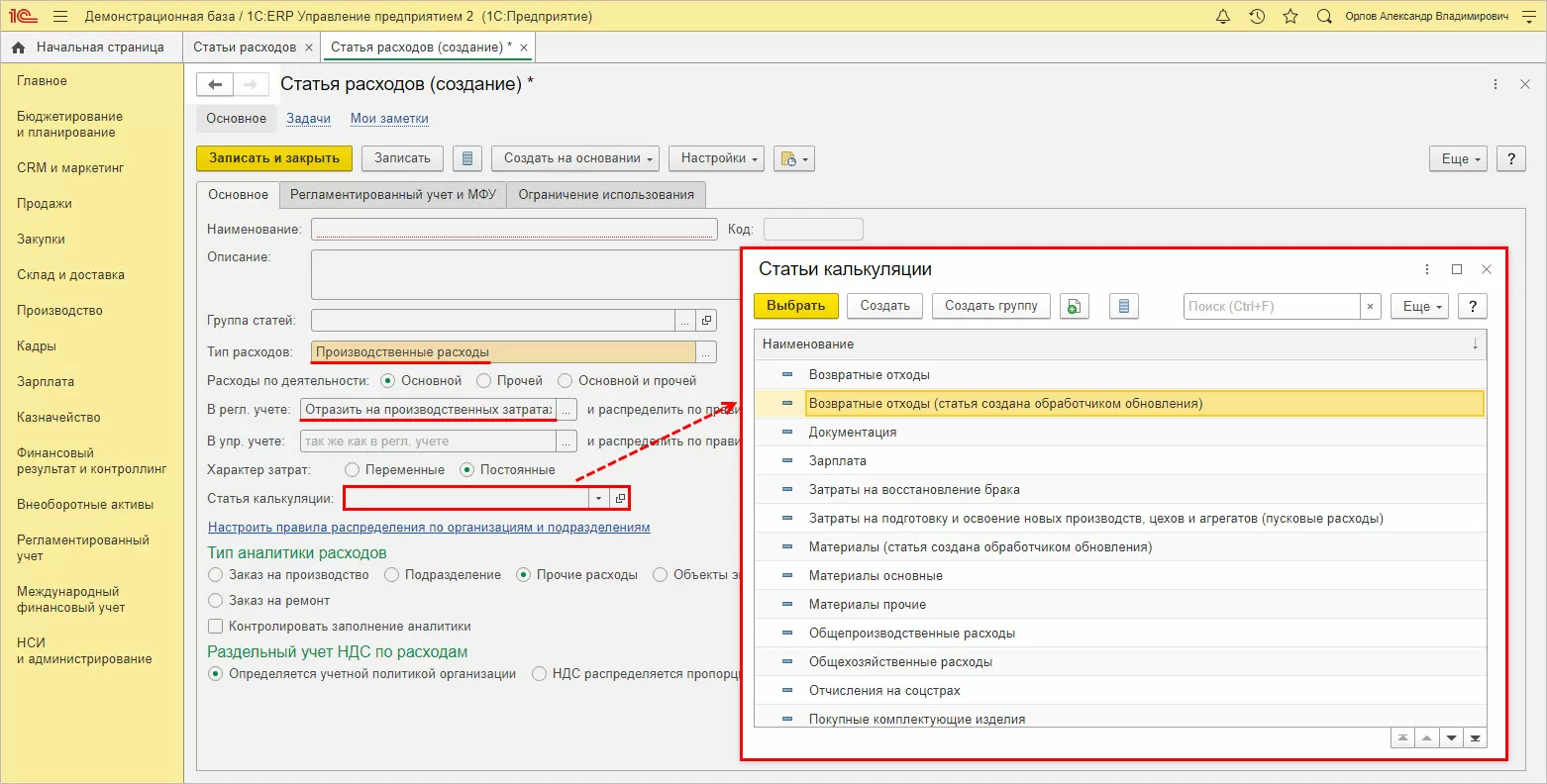Viewport: 1547px width, 784px height.
Task: Open the history clock icon
Action: pos(1257,17)
